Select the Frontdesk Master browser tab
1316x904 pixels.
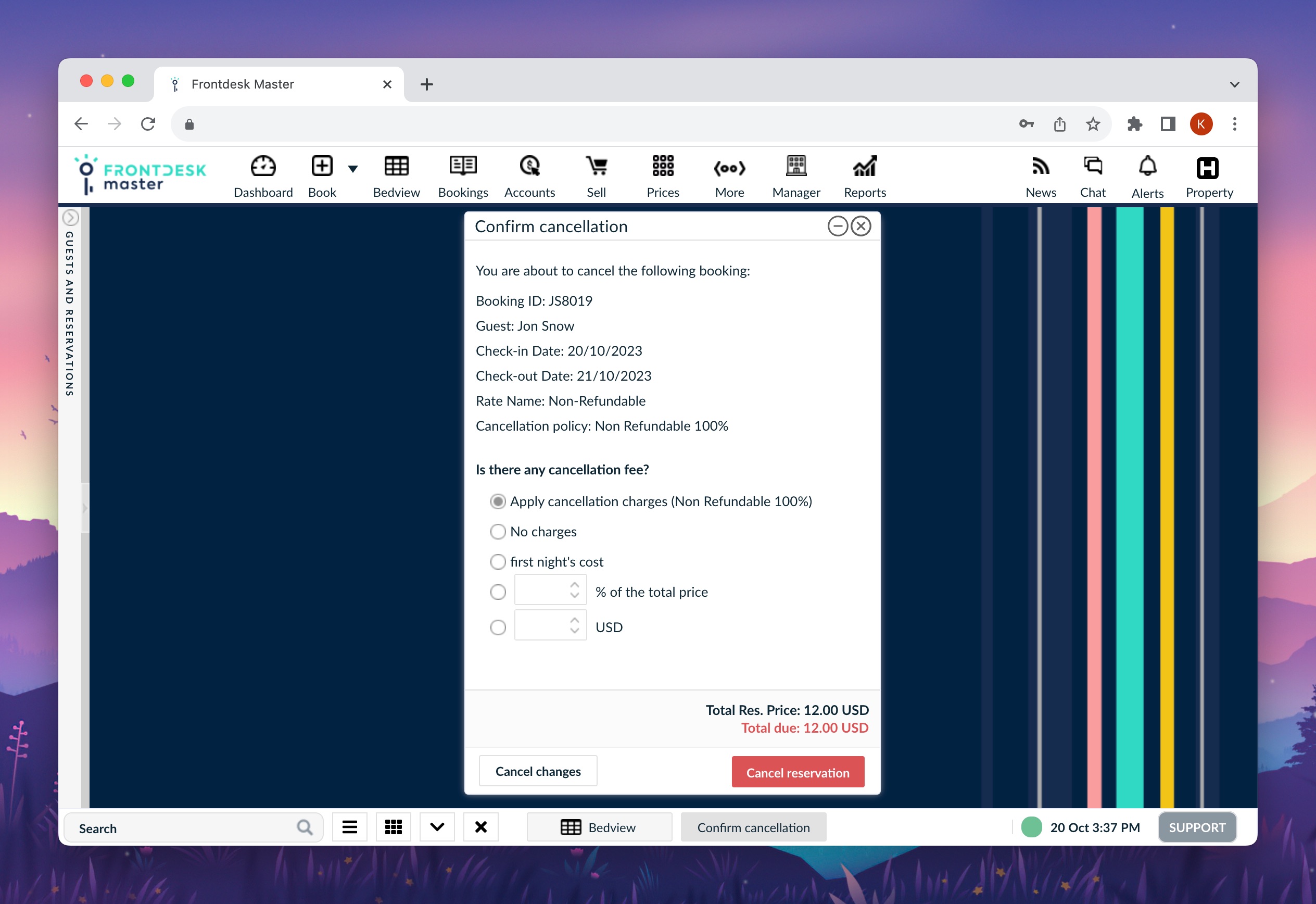(279, 84)
